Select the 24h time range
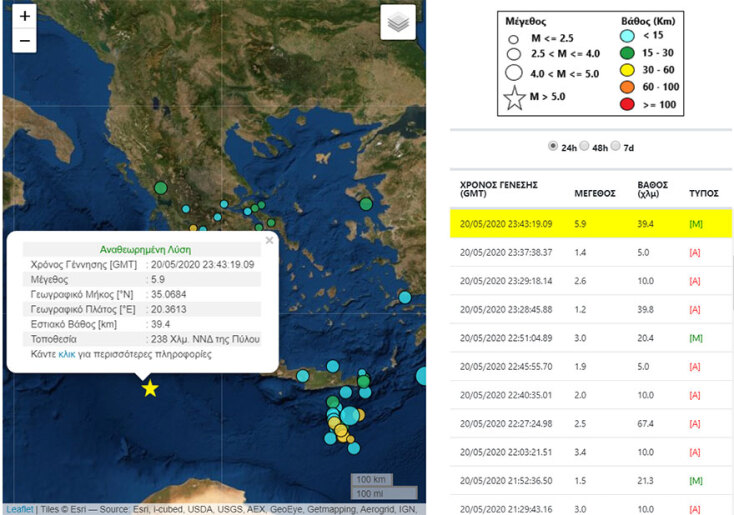 click(553, 147)
